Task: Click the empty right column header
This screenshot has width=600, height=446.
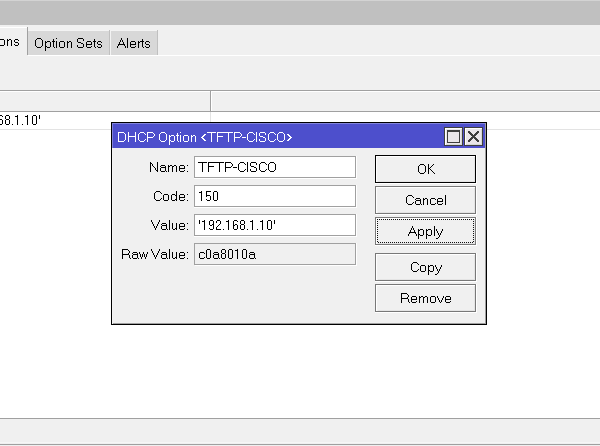Action: click(400, 101)
